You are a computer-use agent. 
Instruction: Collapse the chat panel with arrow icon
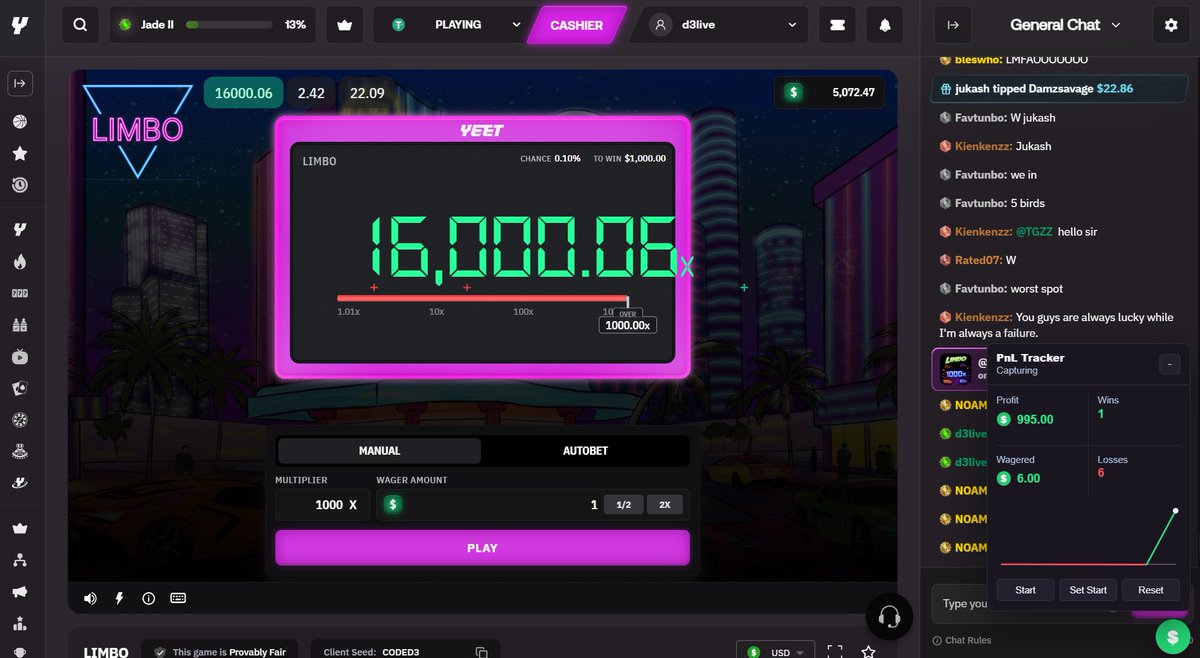coord(953,25)
